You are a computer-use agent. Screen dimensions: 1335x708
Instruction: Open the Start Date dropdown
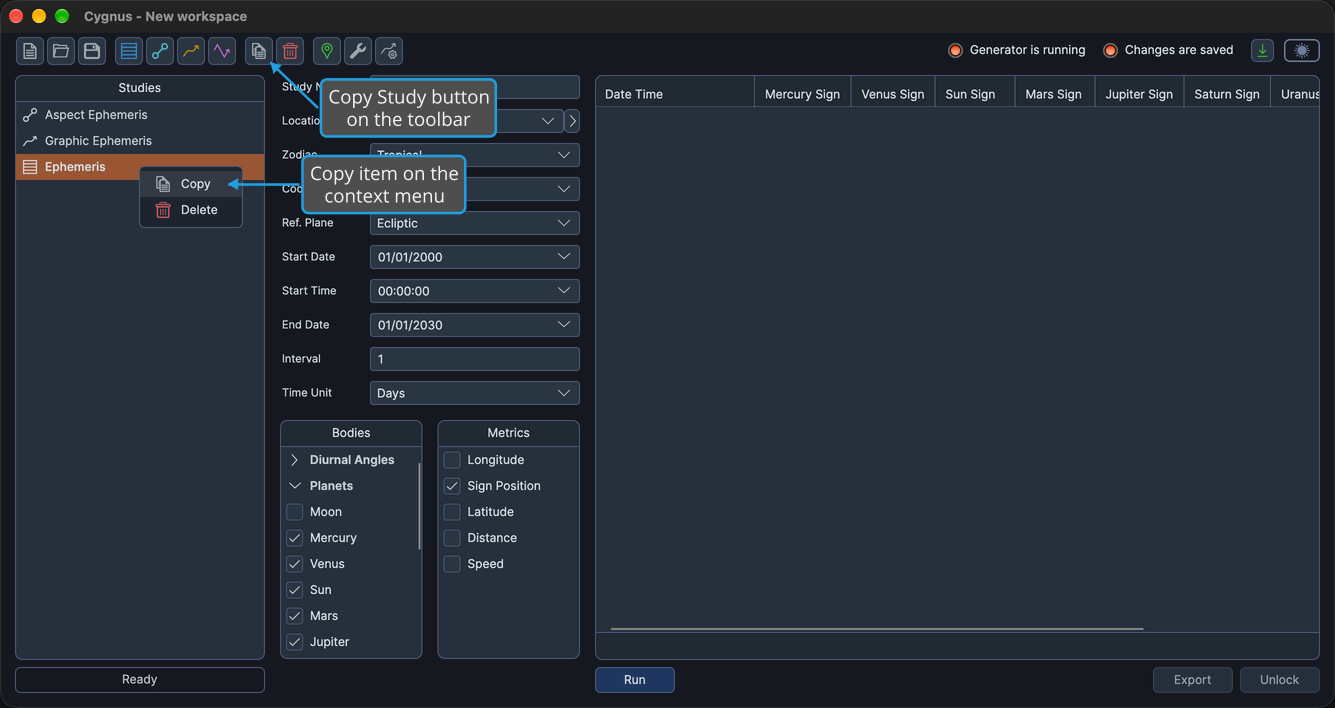pyautogui.click(x=475, y=257)
